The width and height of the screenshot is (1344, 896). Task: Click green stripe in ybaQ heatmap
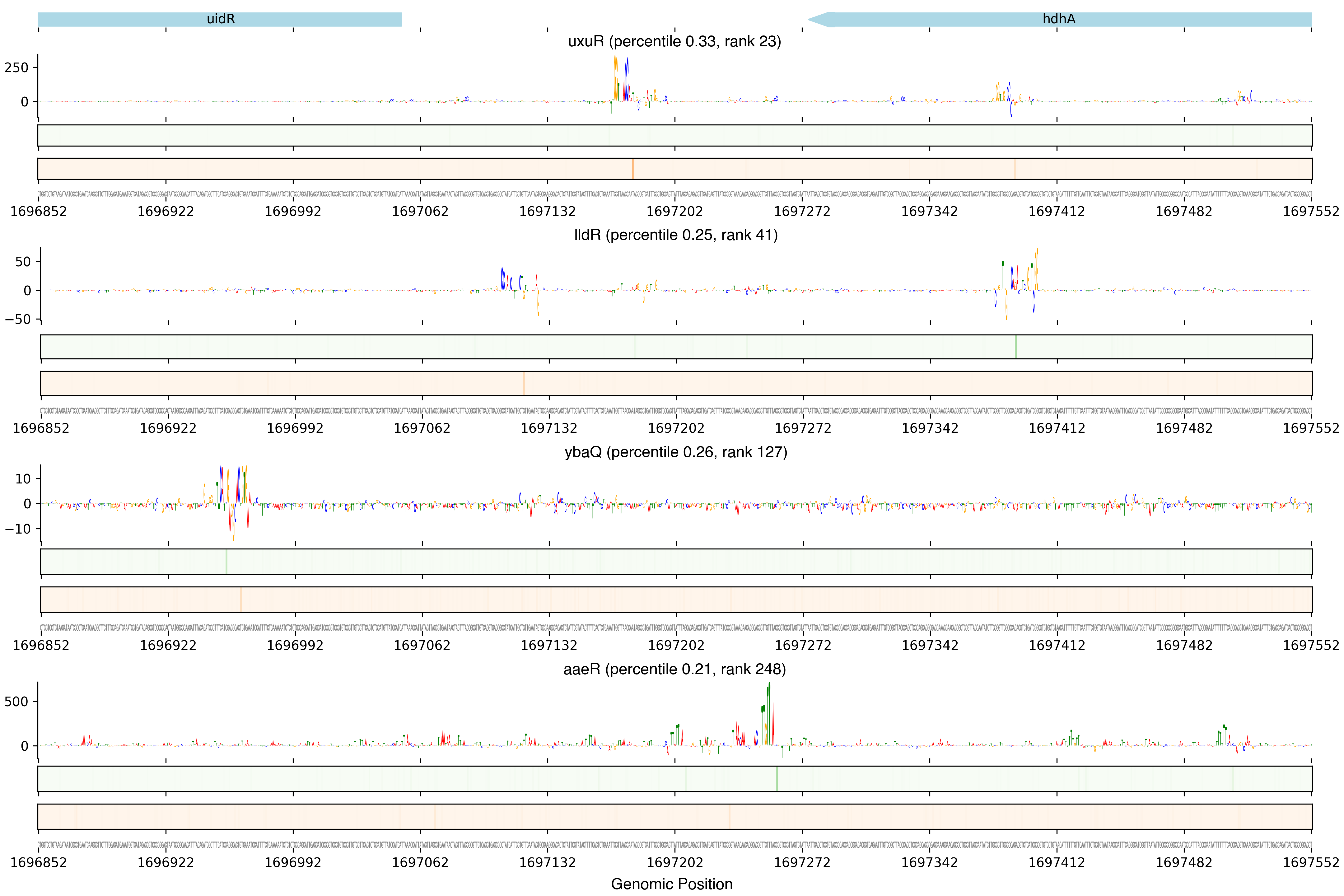coord(226,562)
